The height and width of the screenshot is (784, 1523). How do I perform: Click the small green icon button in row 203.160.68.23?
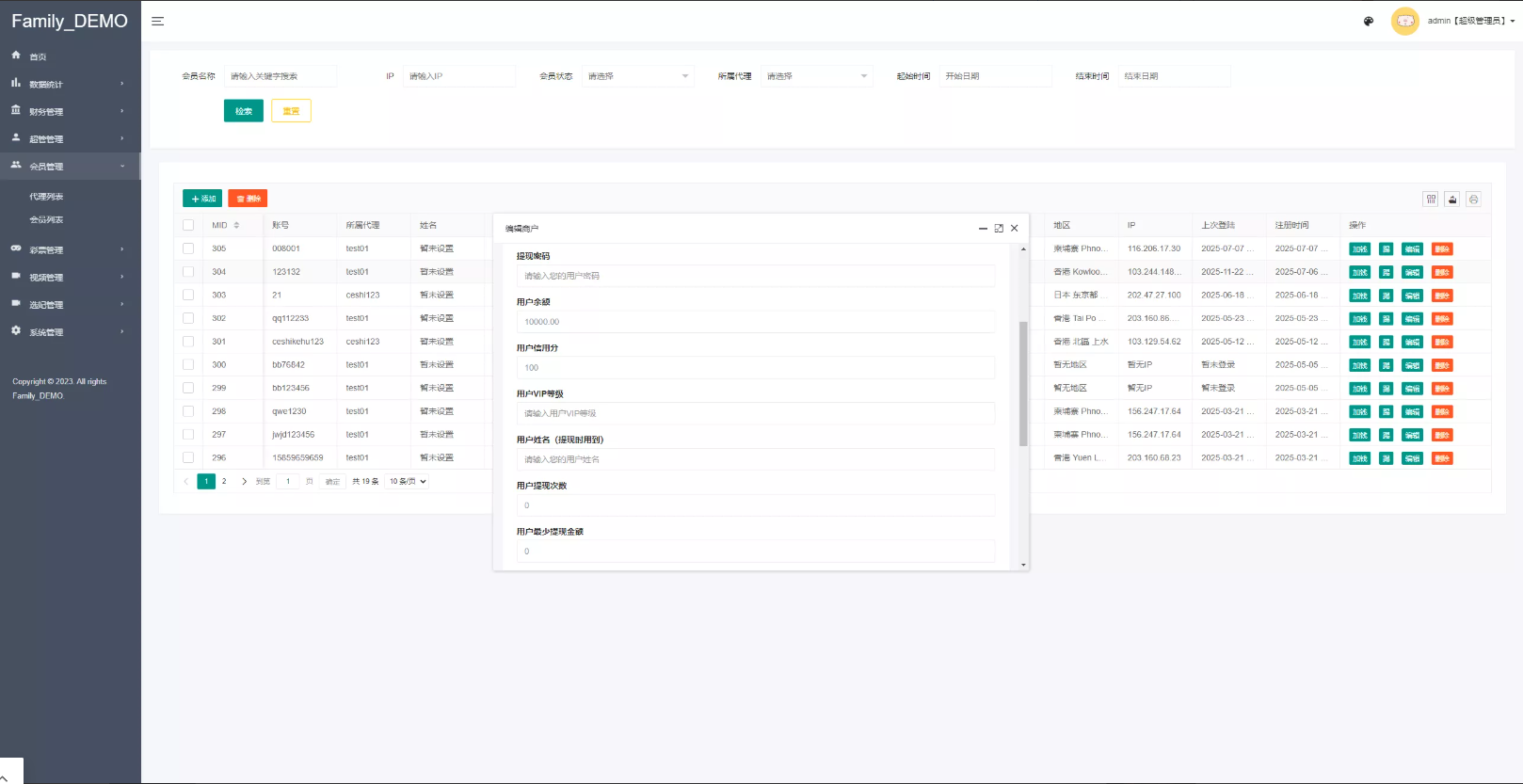[x=1386, y=458]
